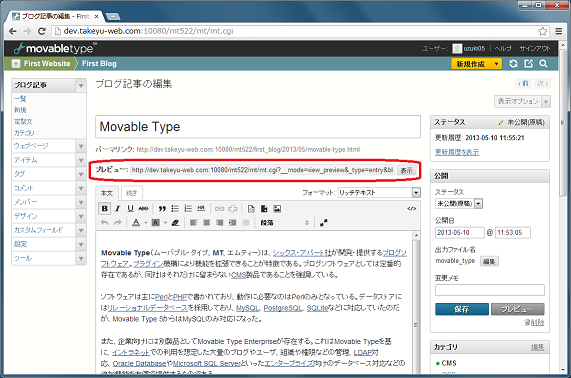Click the rebuild site icon in the header
The height and width of the screenshot is (378, 571).
(513, 64)
